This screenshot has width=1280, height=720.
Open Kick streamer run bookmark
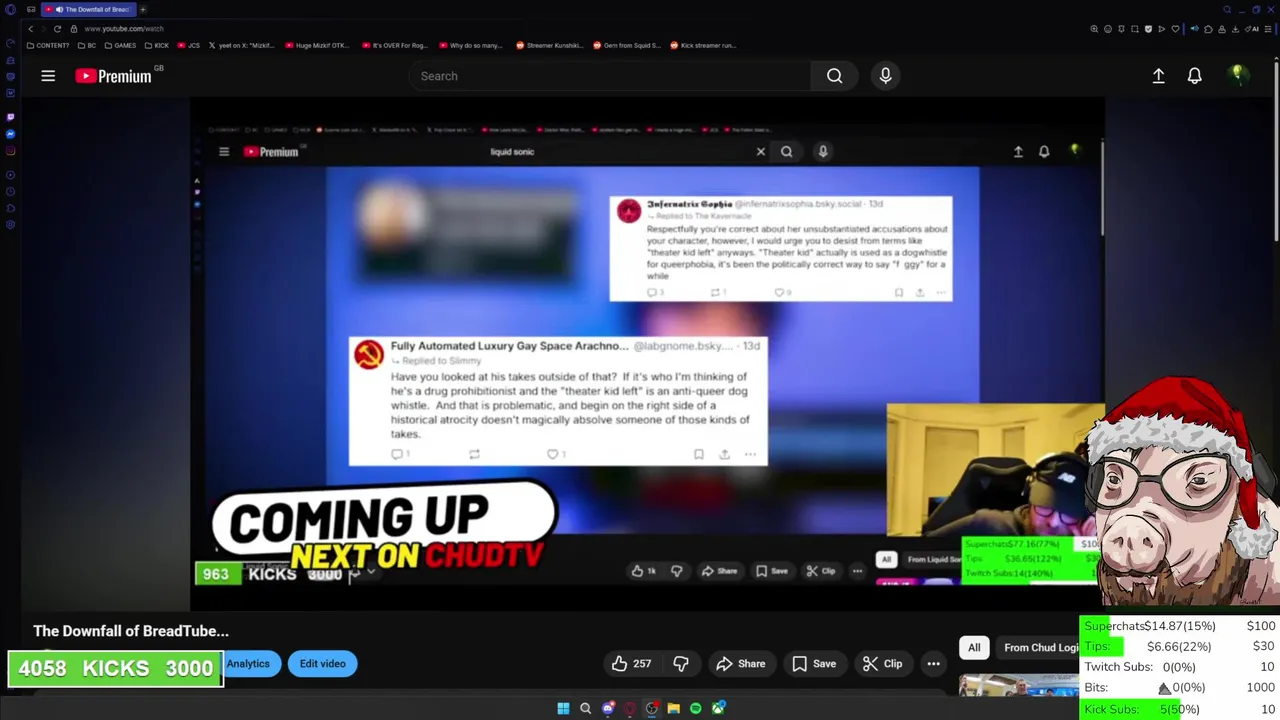coord(703,45)
